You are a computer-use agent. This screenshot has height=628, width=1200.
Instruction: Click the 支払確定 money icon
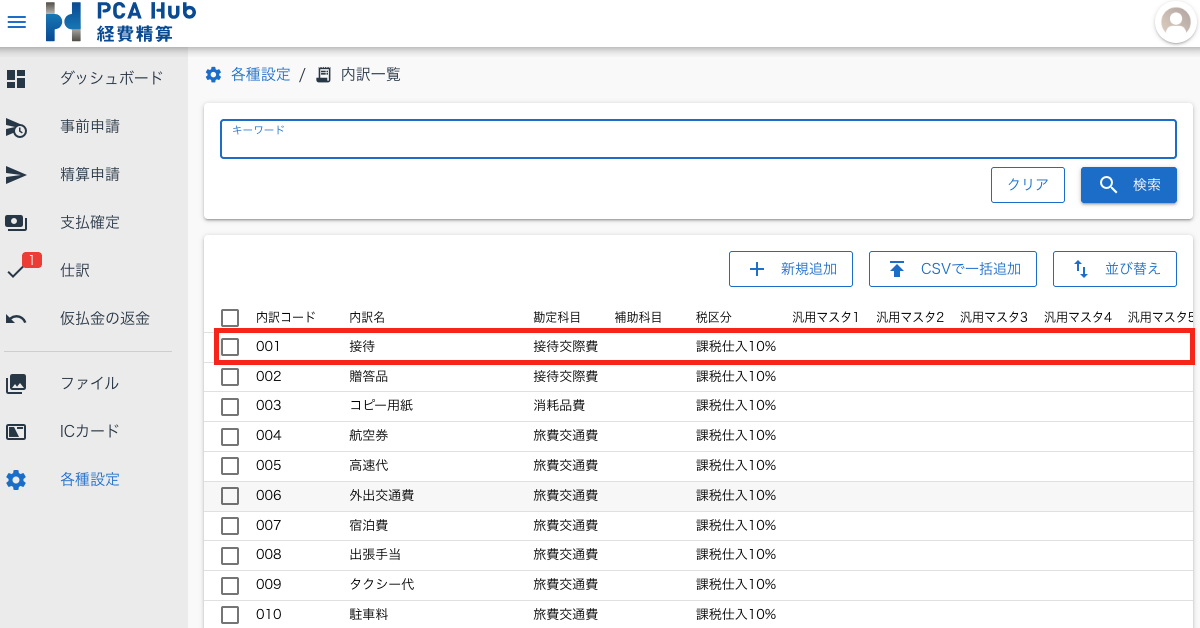point(16,222)
